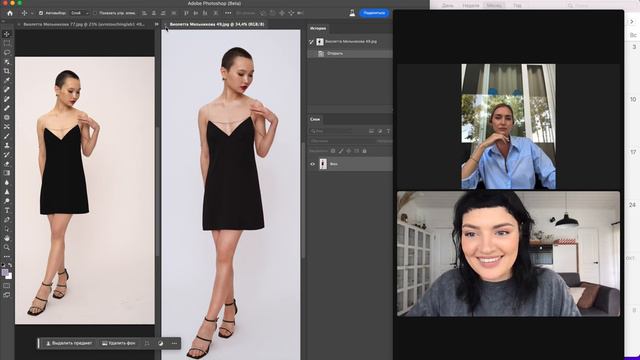Reset default foreground and background colors
This screenshot has width=640, height=360.
[x=3, y=265]
